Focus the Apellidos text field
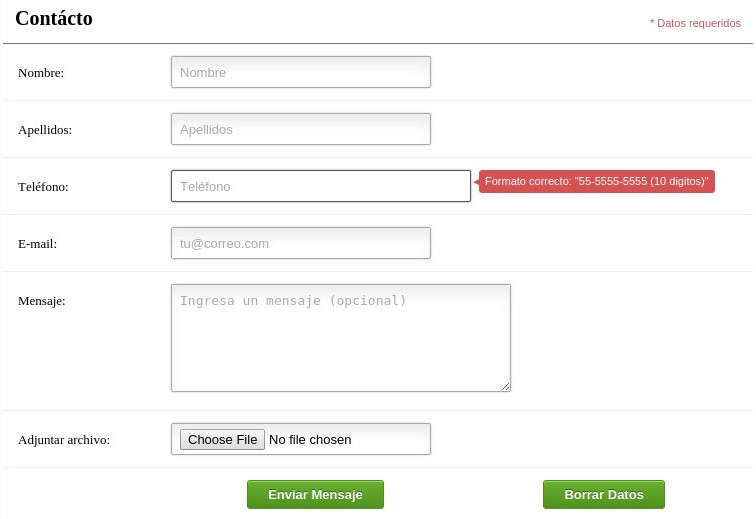The image size is (756, 519). pyautogui.click(x=301, y=129)
